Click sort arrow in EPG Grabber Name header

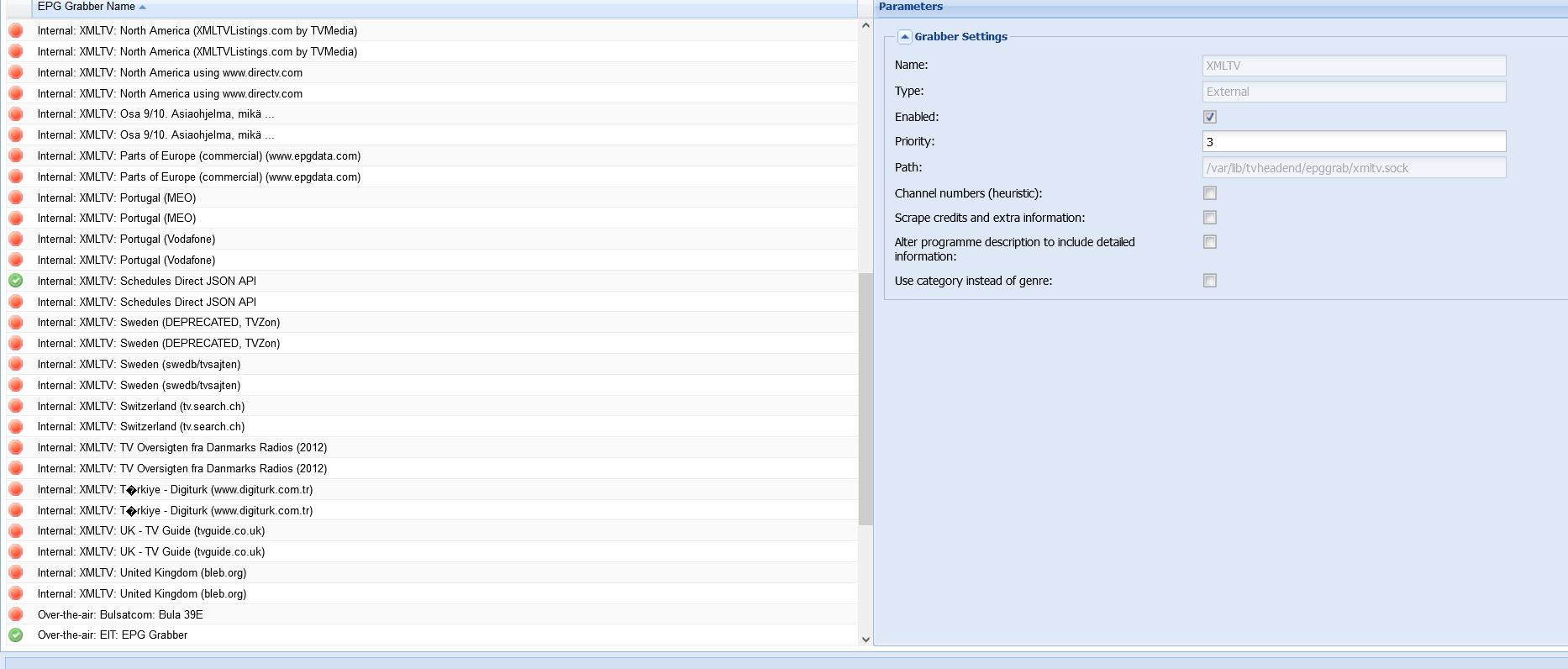(x=142, y=7)
